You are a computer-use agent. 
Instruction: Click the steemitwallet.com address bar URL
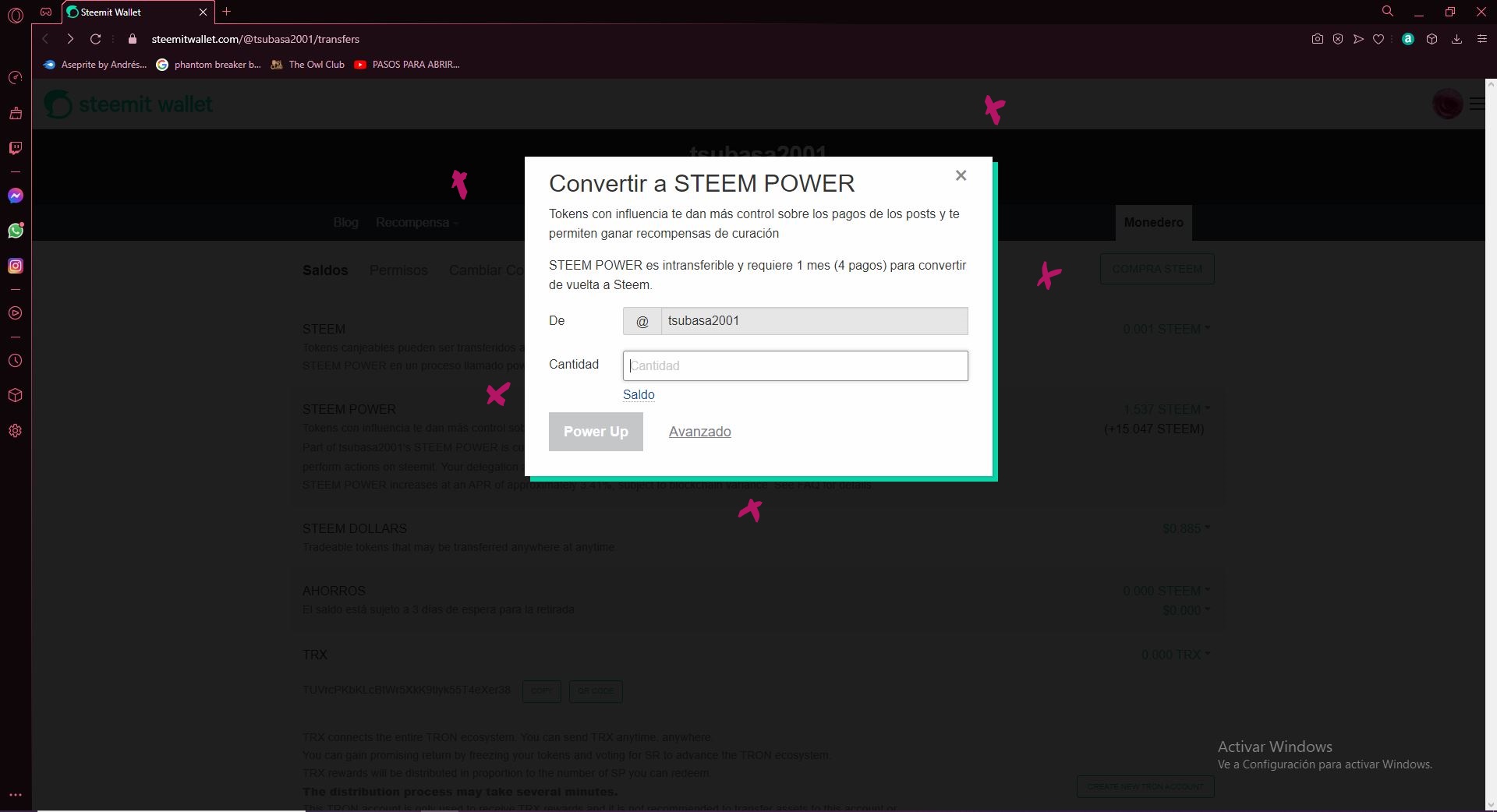point(255,39)
